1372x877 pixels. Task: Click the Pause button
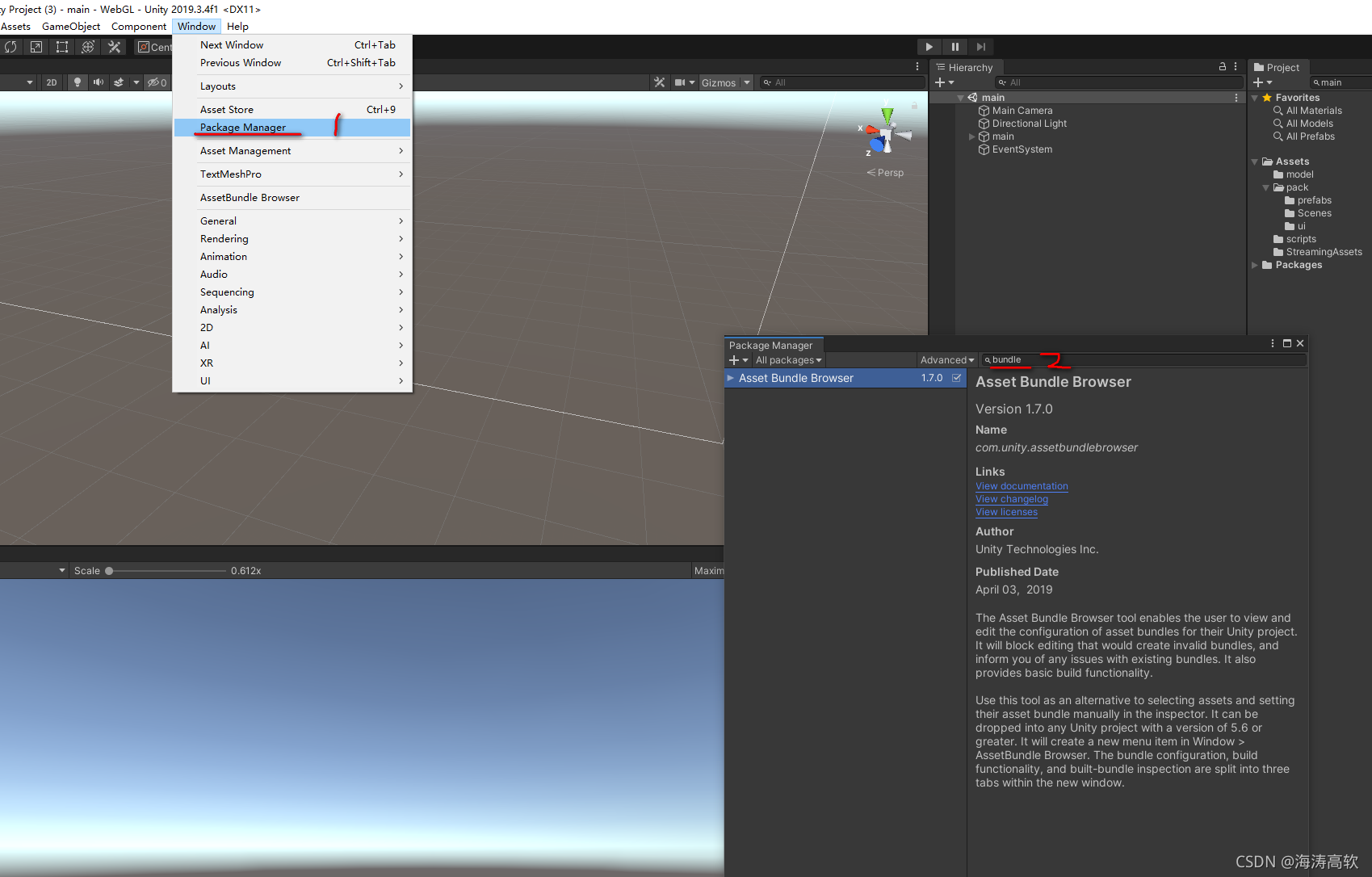click(x=955, y=47)
